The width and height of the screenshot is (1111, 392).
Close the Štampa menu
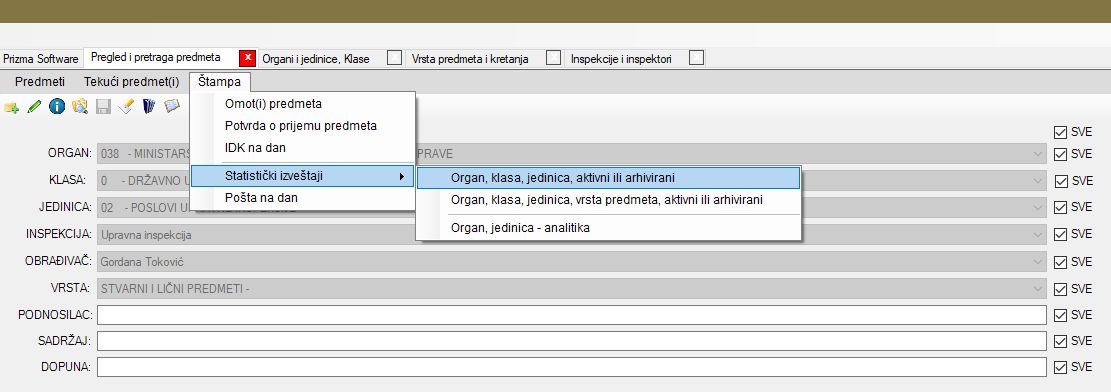point(220,82)
